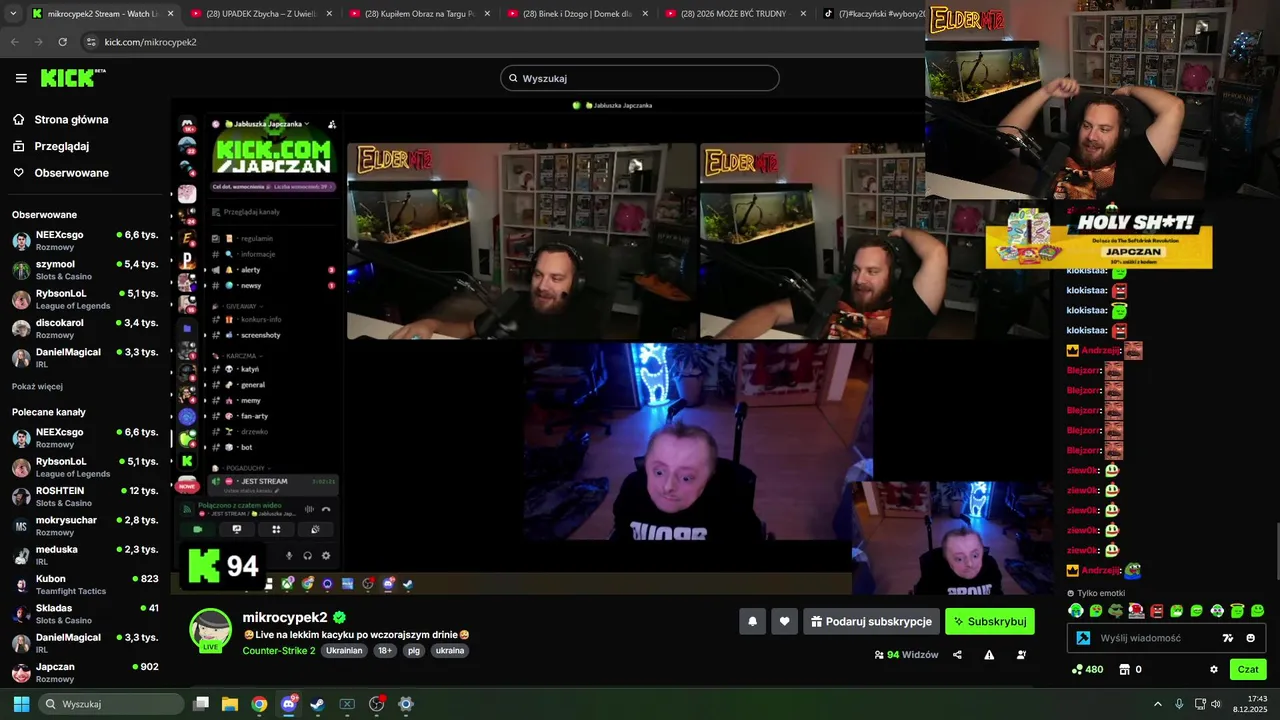Click the 94 Widzów viewer count
The image size is (1280, 720).
pyautogui.click(x=906, y=655)
